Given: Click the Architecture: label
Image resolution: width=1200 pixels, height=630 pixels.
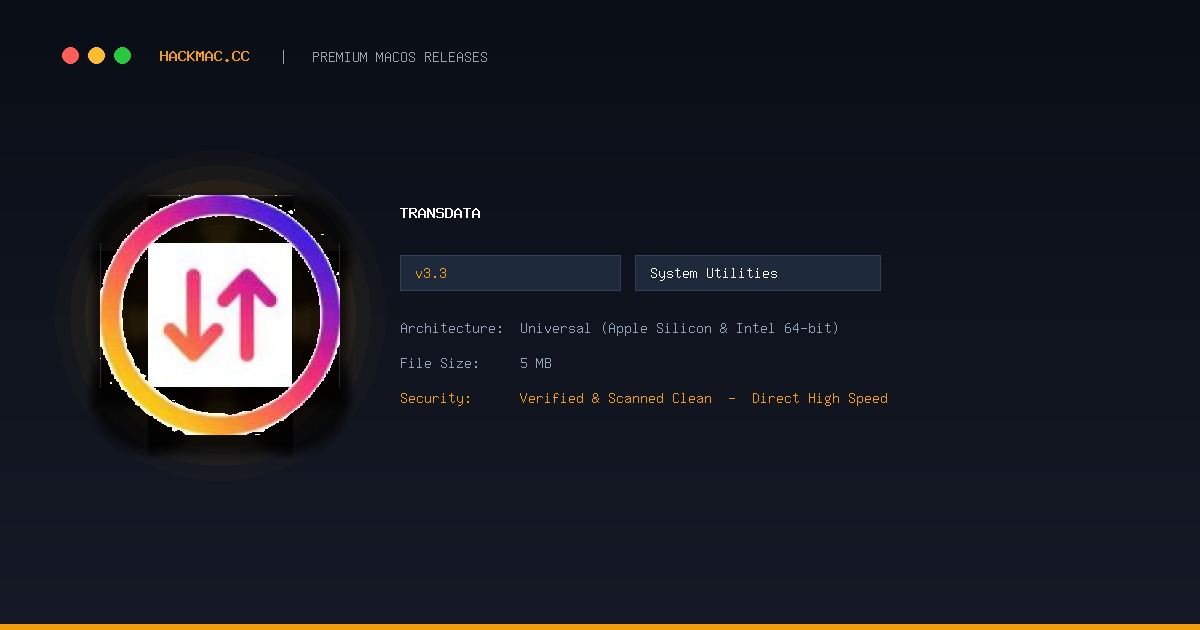Looking at the screenshot, I should 452,328.
